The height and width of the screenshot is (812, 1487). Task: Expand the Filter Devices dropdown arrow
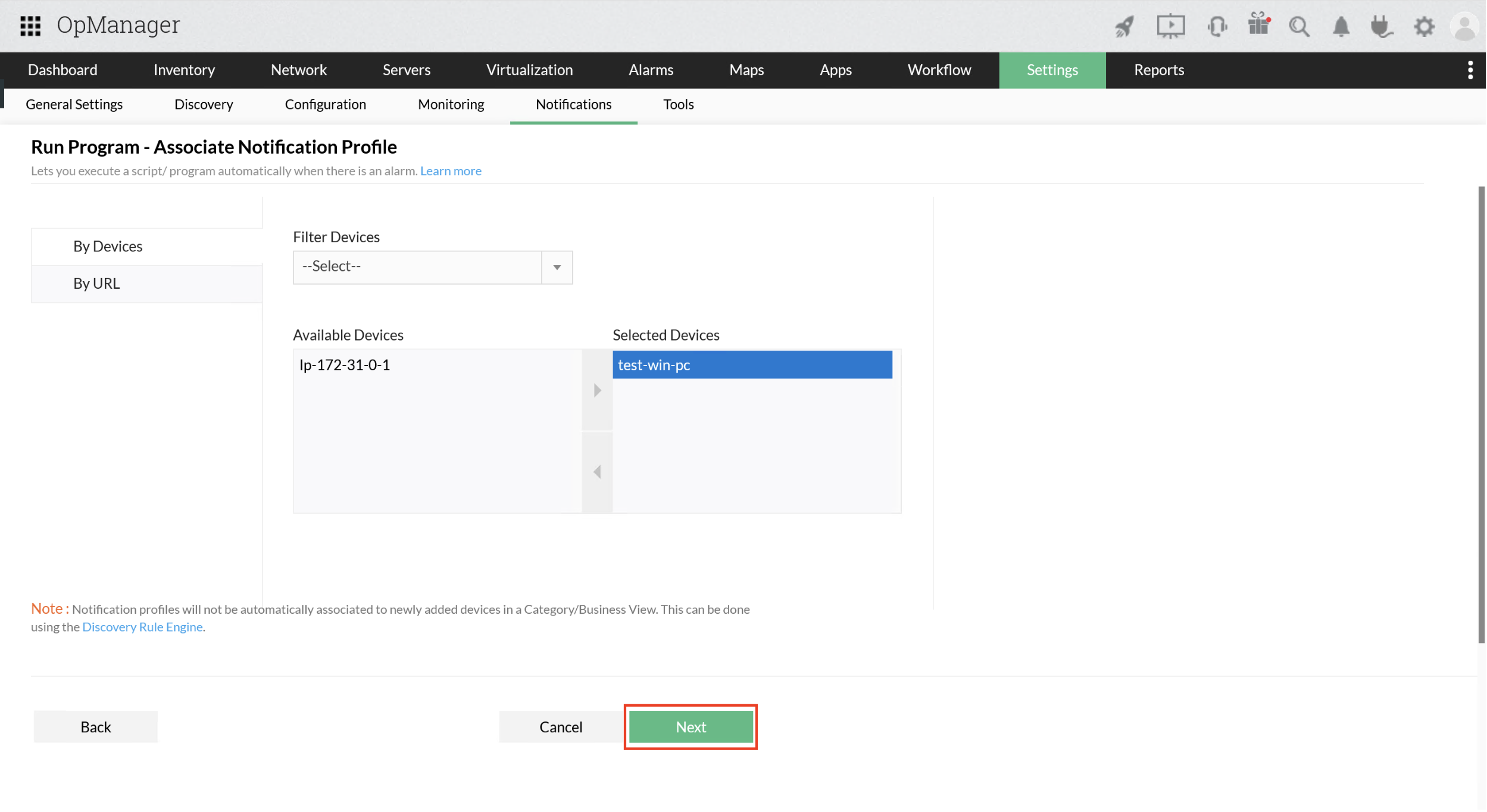click(557, 268)
